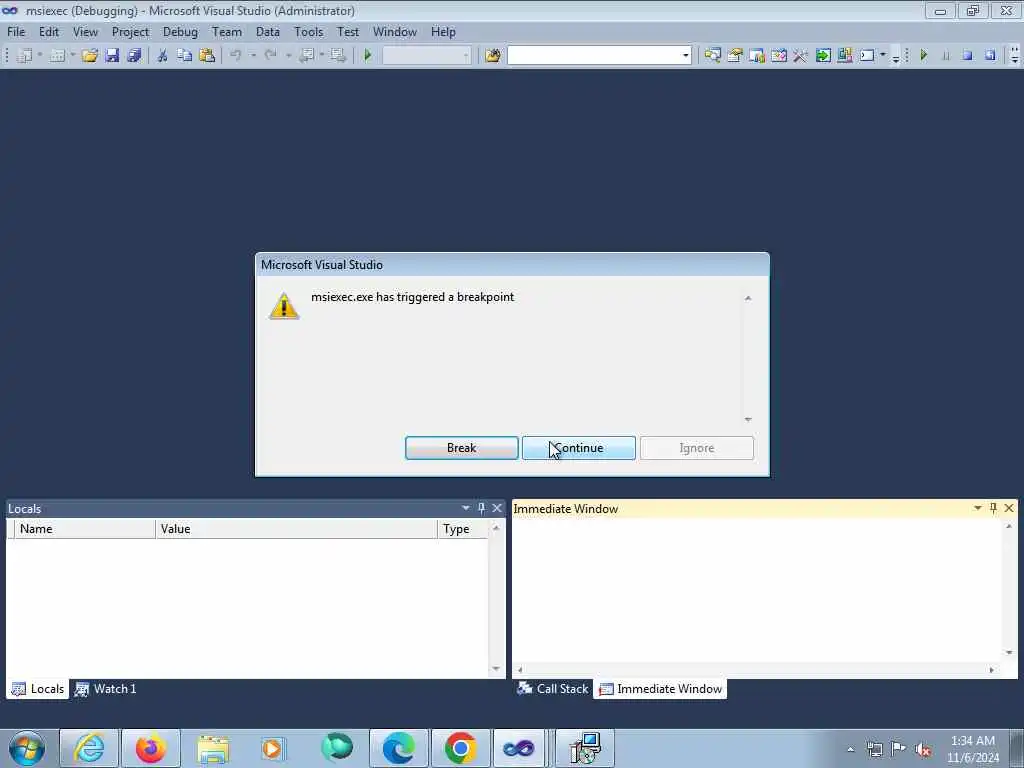The height and width of the screenshot is (768, 1024).
Task: Open the Debug menu
Action: [180, 31]
